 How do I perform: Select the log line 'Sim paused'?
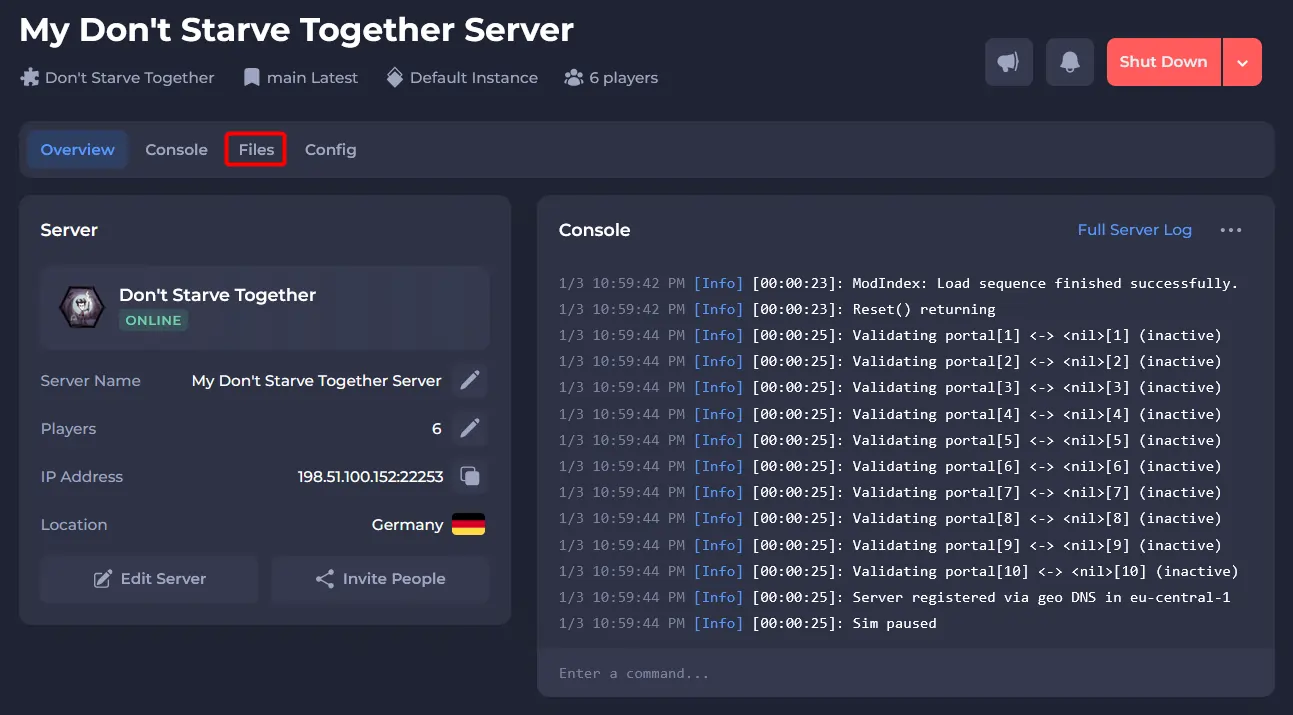coord(748,623)
